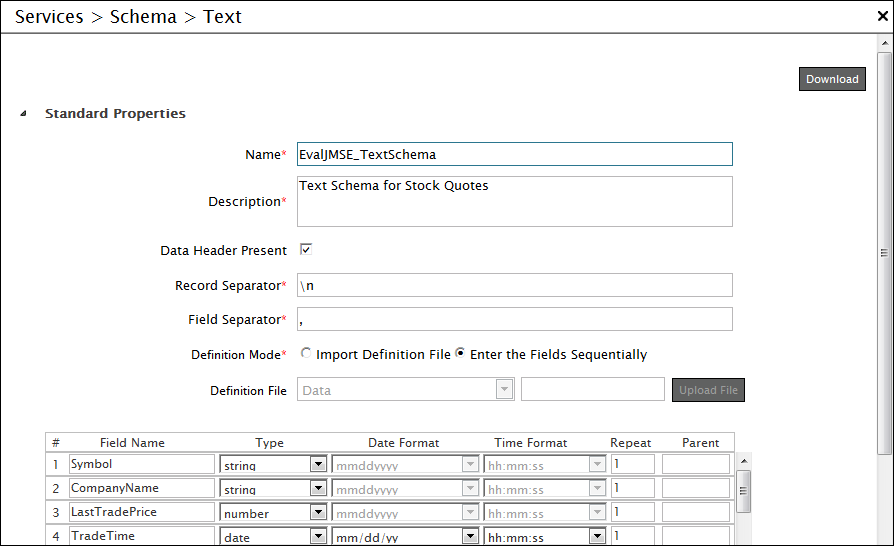Viewport: 894px width, 546px height.
Task: Click the main dialog vertical scrollbar
Action: pos(884,252)
